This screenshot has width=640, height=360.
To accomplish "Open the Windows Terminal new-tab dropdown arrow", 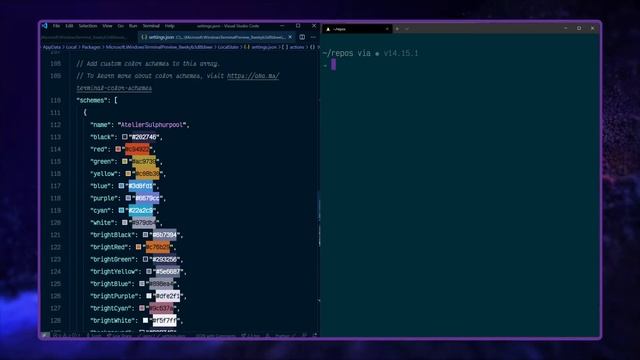I will click(407, 29).
